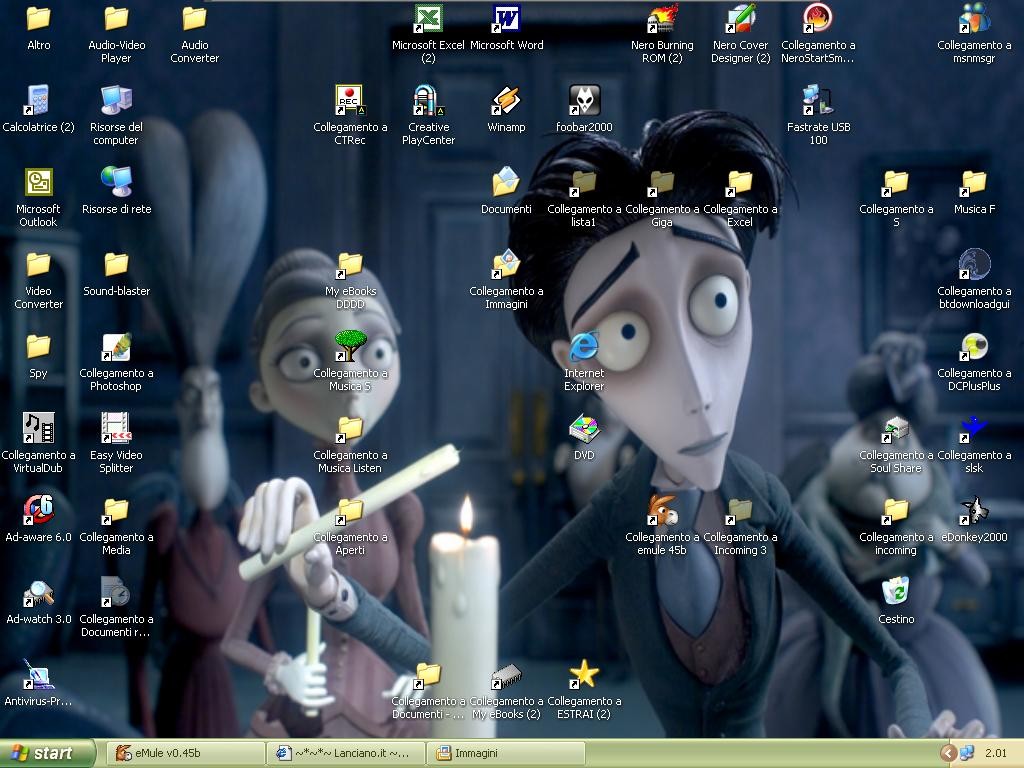This screenshot has width=1024, height=768.
Task: Open Collegamento a ESTRAI (2) star icon
Action: 584,675
